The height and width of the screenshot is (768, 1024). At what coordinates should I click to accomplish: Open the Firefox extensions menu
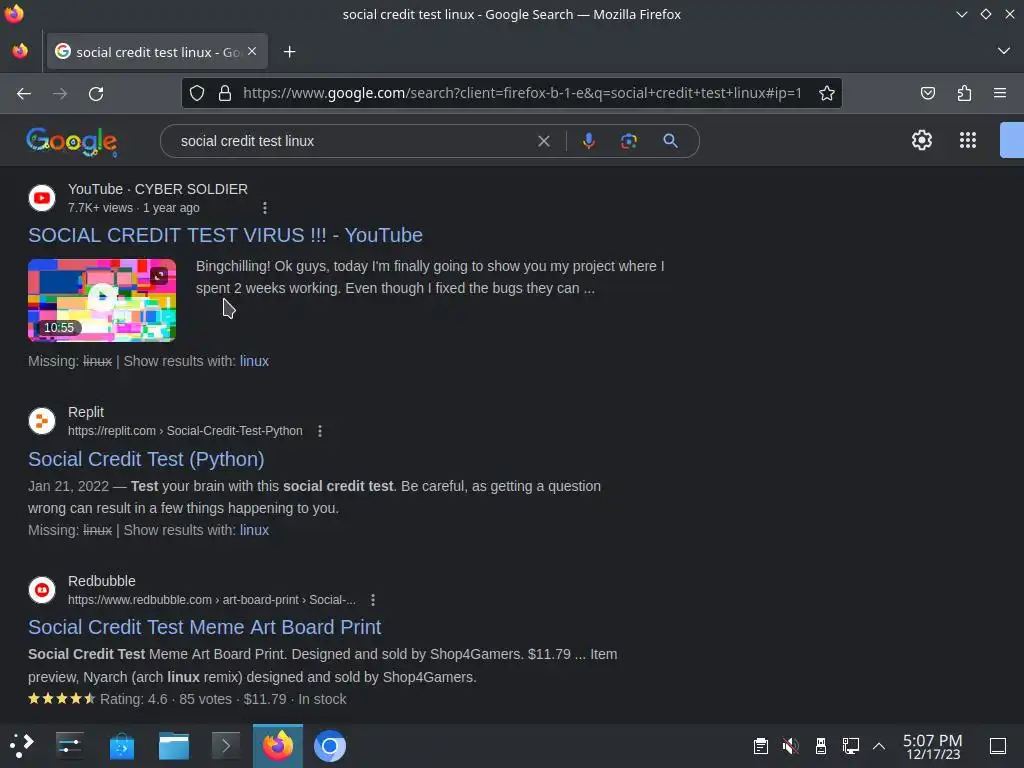[964, 93]
